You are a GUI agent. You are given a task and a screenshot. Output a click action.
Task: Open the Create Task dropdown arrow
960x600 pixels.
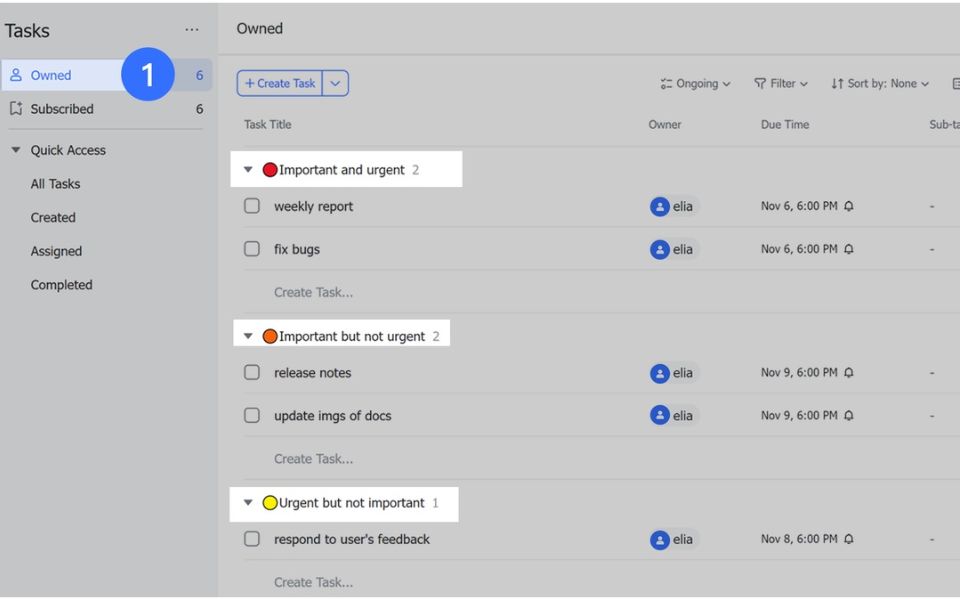click(335, 84)
